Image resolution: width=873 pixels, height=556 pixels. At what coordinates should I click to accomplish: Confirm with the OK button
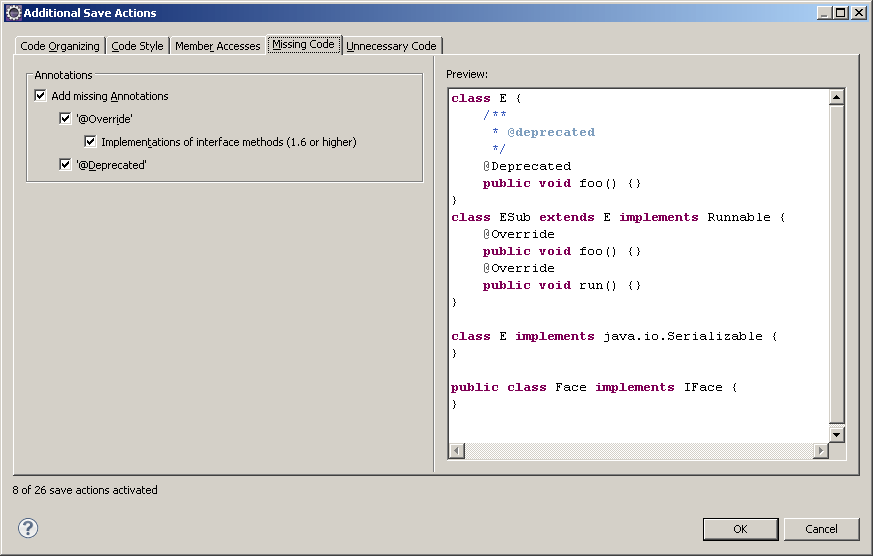[740, 529]
